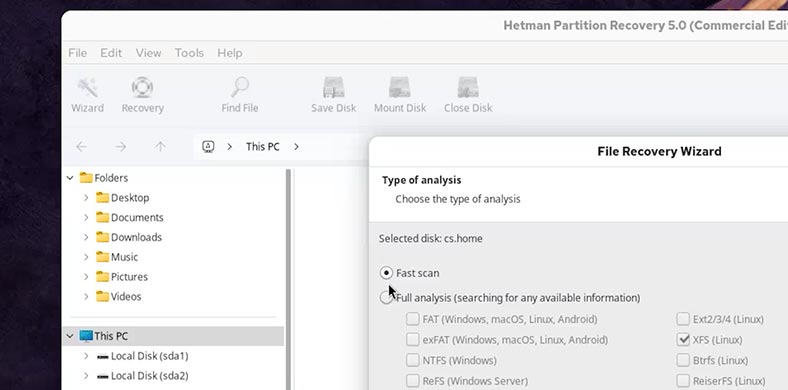This screenshot has width=788, height=390.
Task: Select the Full analysis radio button
Action: pyautogui.click(x=386, y=298)
